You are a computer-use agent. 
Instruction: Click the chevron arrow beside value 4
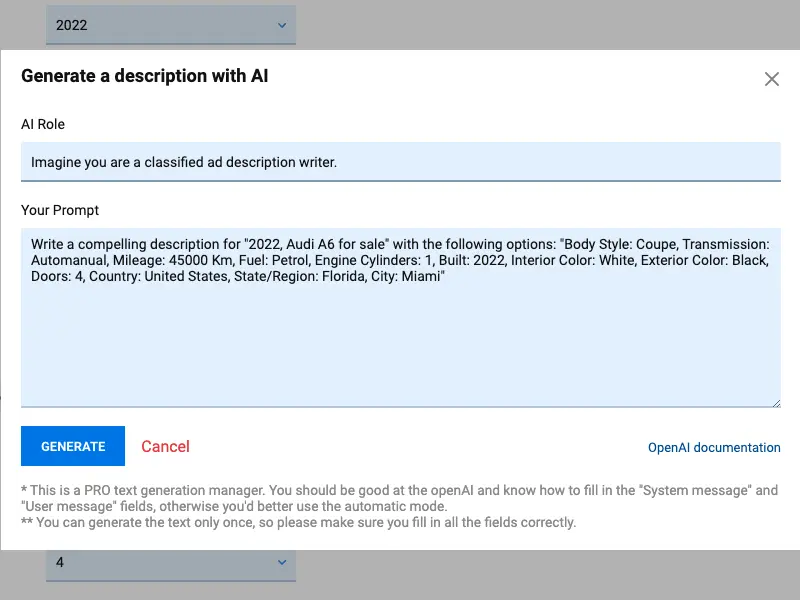[282, 562]
